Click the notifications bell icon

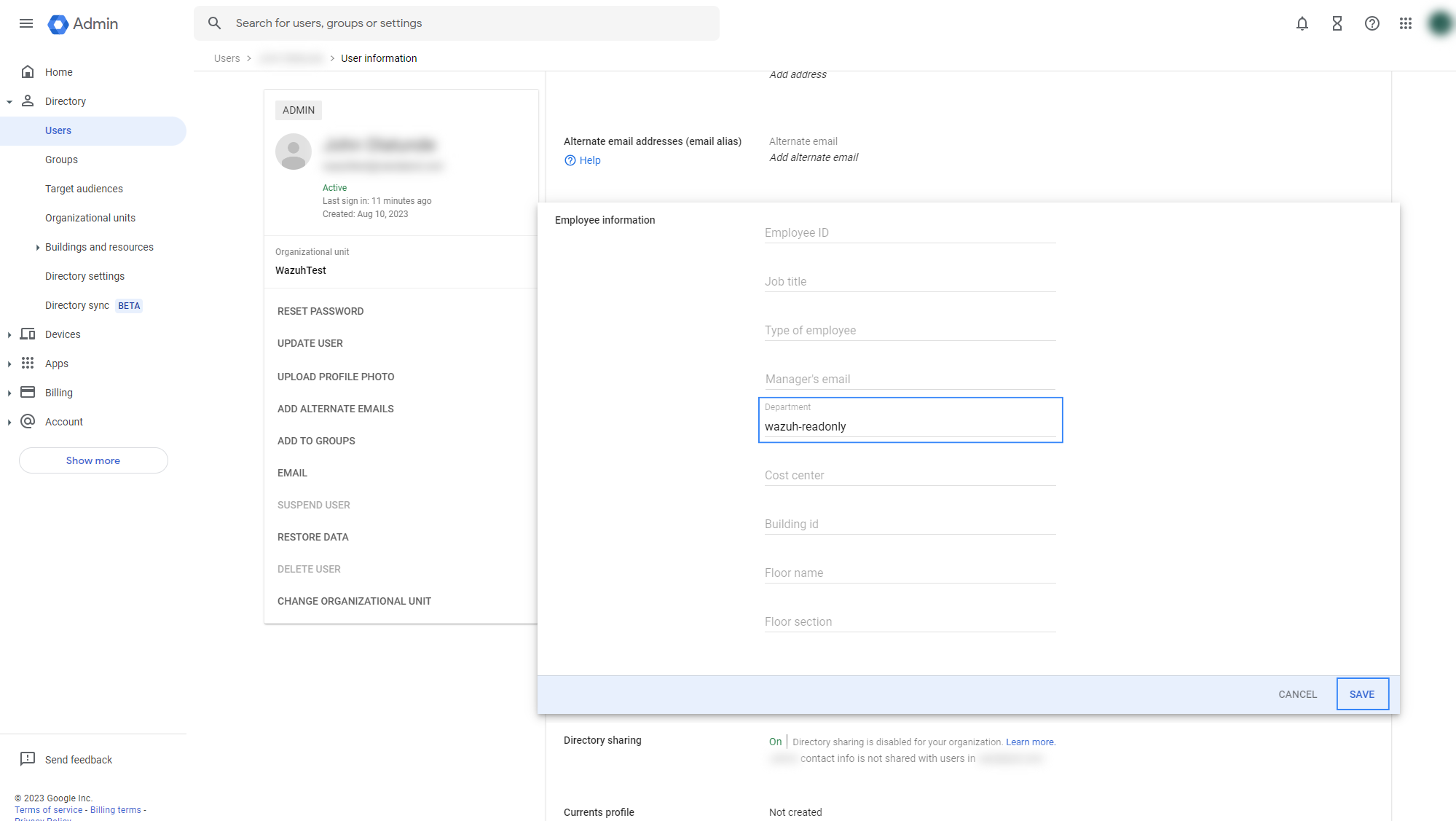click(x=1302, y=23)
